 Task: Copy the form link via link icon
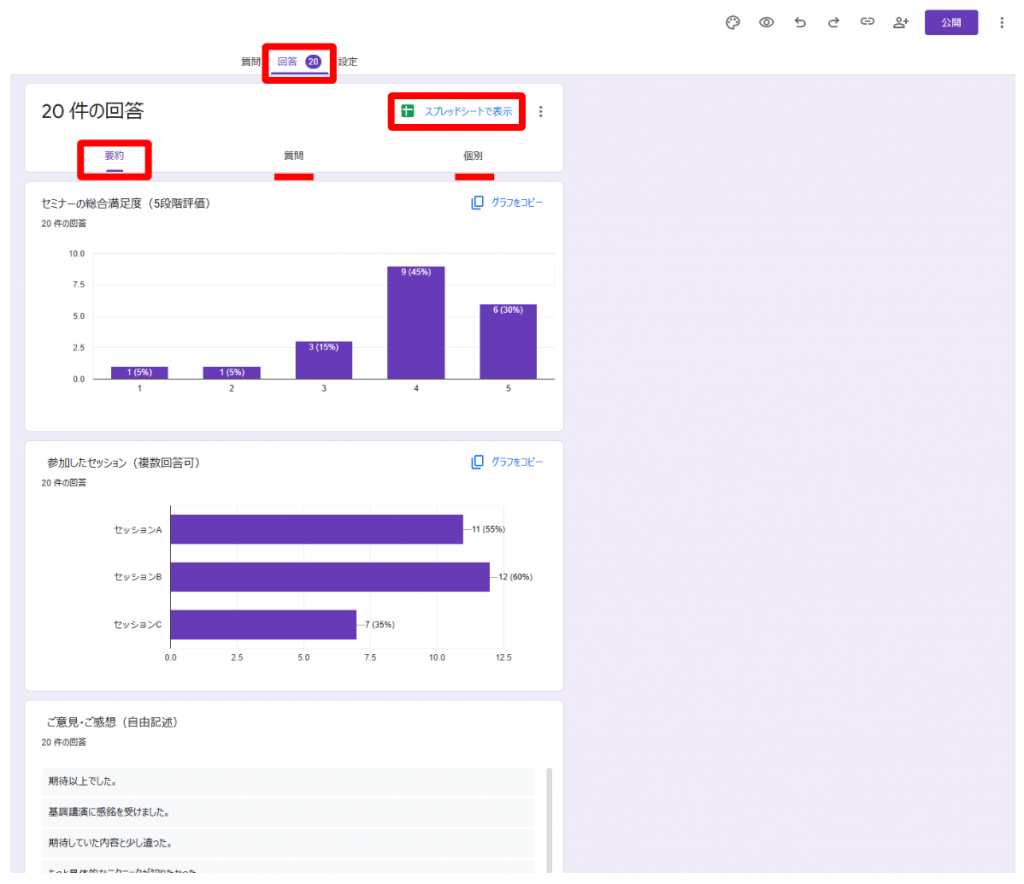[x=867, y=22]
